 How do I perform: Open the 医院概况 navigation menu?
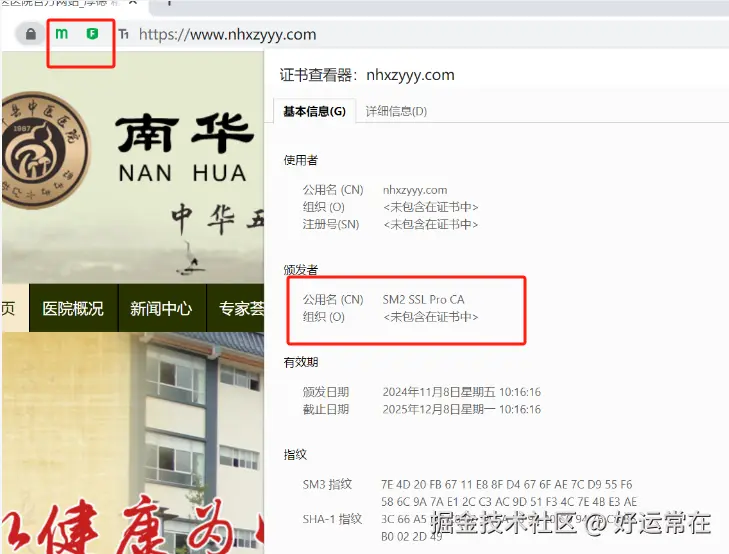pos(73,308)
